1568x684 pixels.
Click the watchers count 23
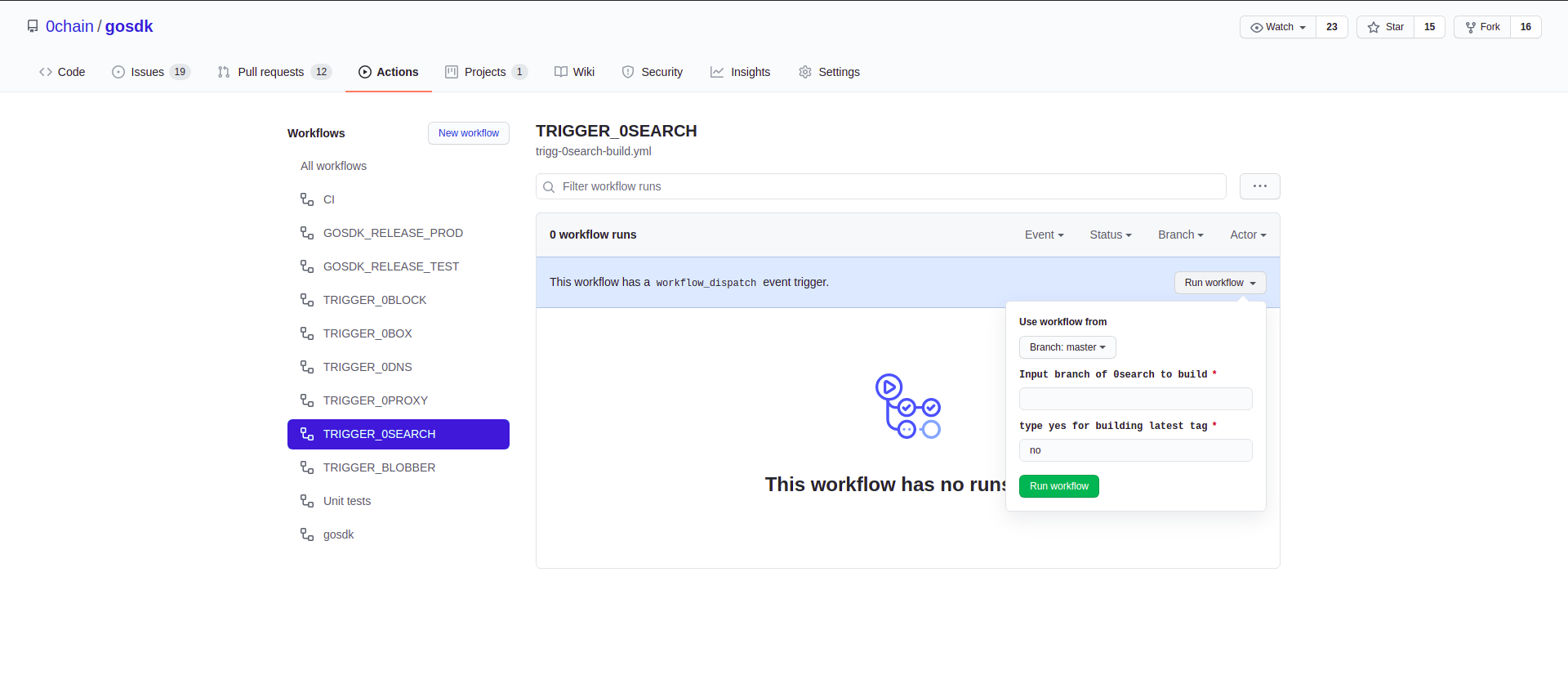point(1332,27)
